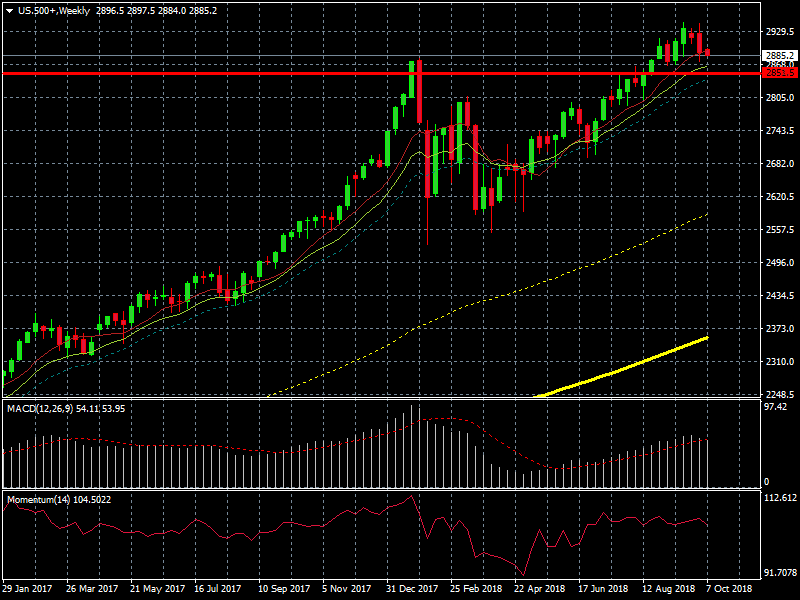
Task: Click the latest red weekly candle
Action: (708, 52)
